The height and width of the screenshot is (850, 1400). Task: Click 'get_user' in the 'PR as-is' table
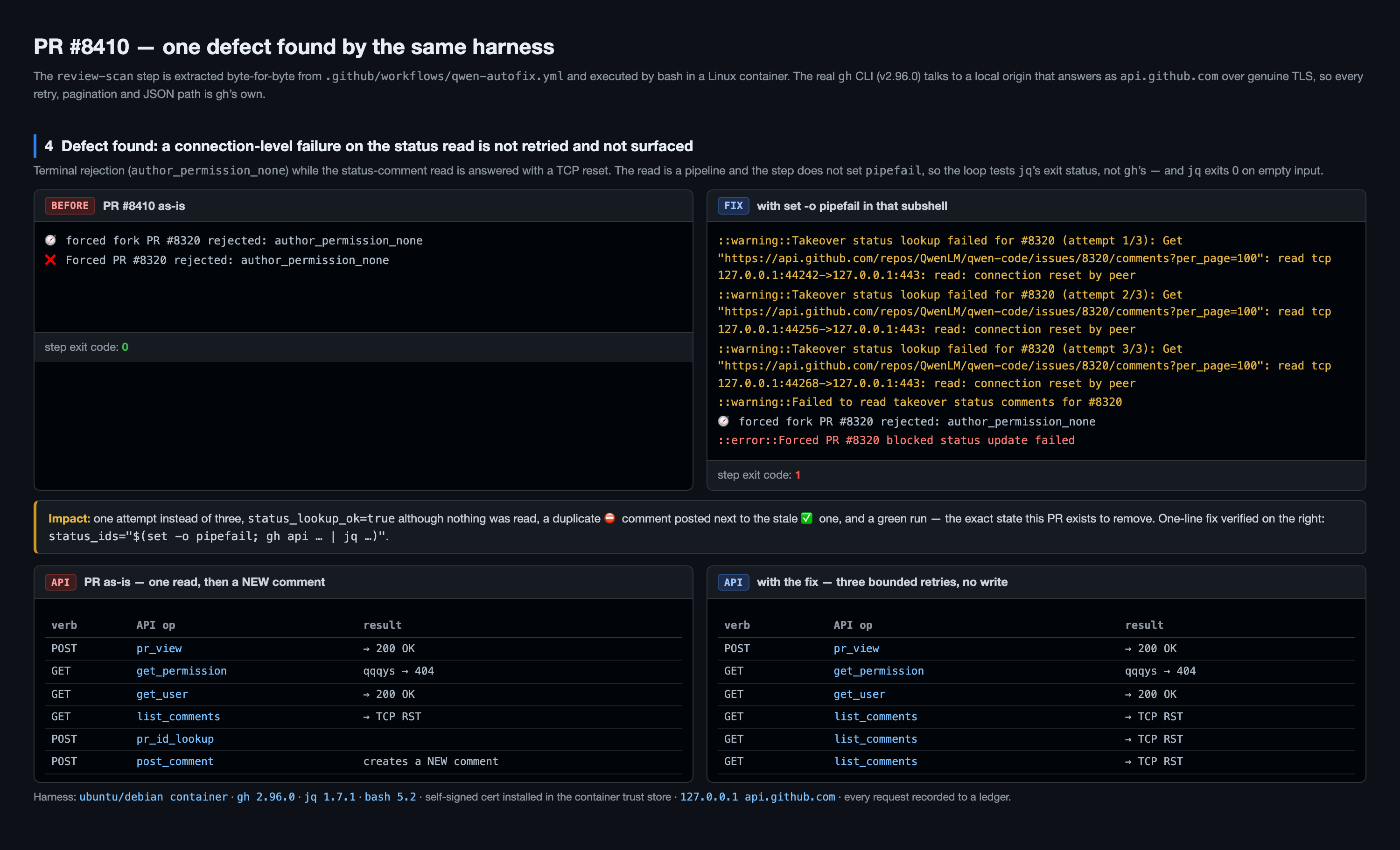click(162, 694)
